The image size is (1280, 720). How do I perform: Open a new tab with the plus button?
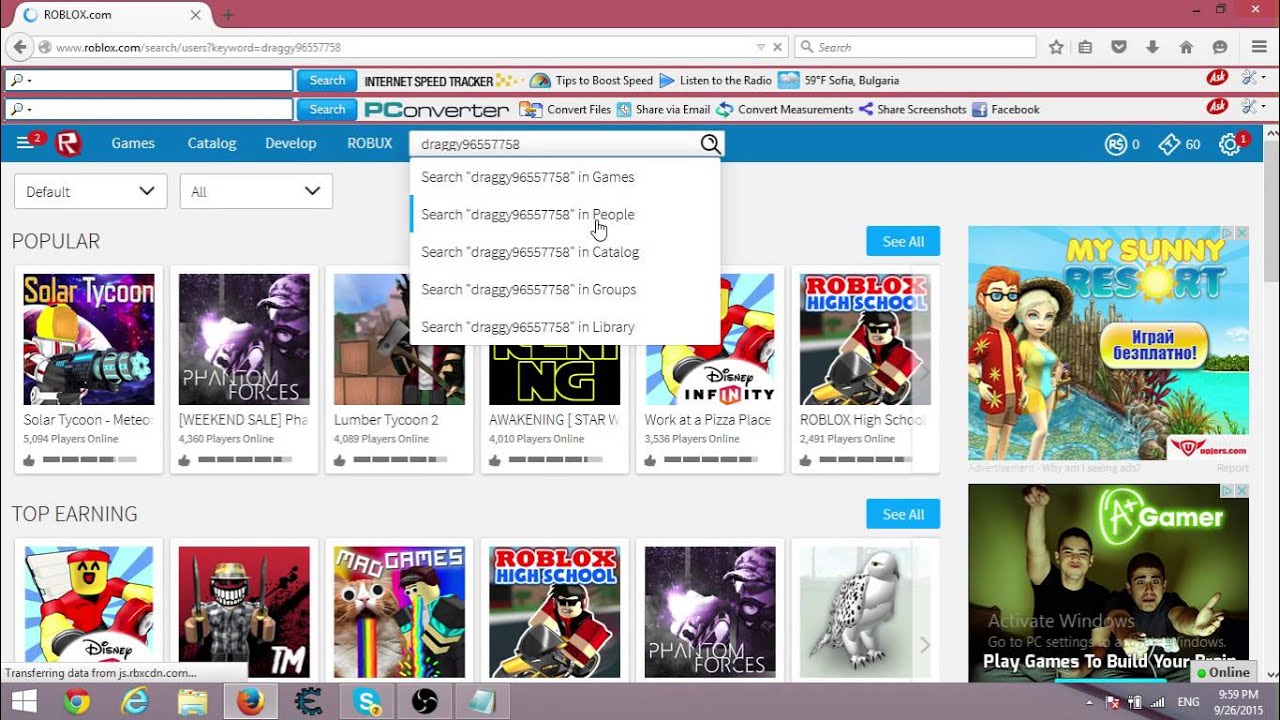(x=228, y=15)
